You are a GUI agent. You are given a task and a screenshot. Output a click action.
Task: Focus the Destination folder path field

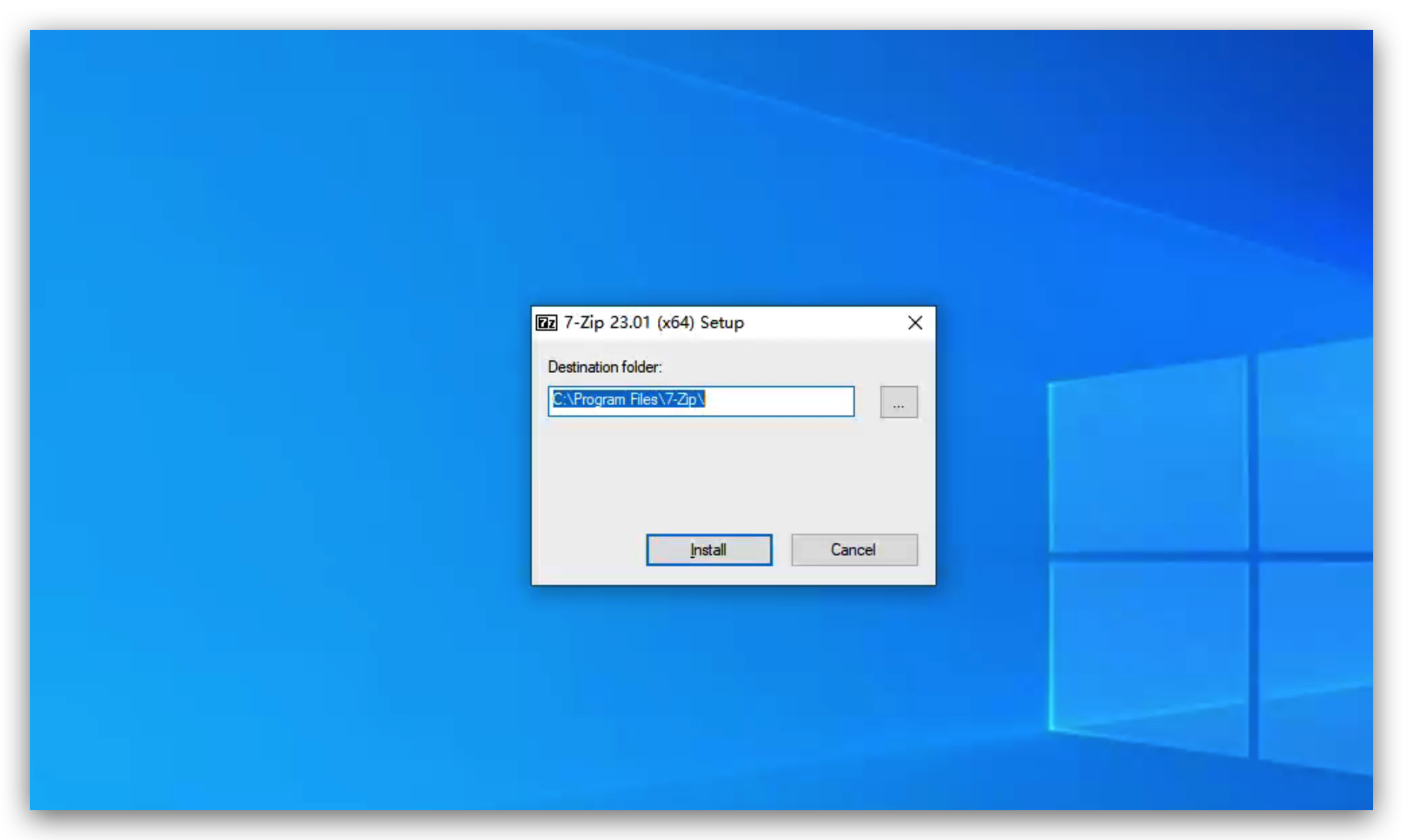701,401
